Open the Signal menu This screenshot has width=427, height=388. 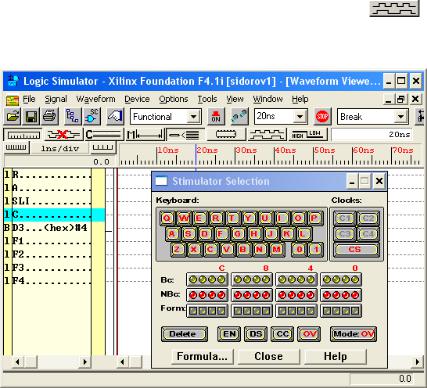(56, 99)
